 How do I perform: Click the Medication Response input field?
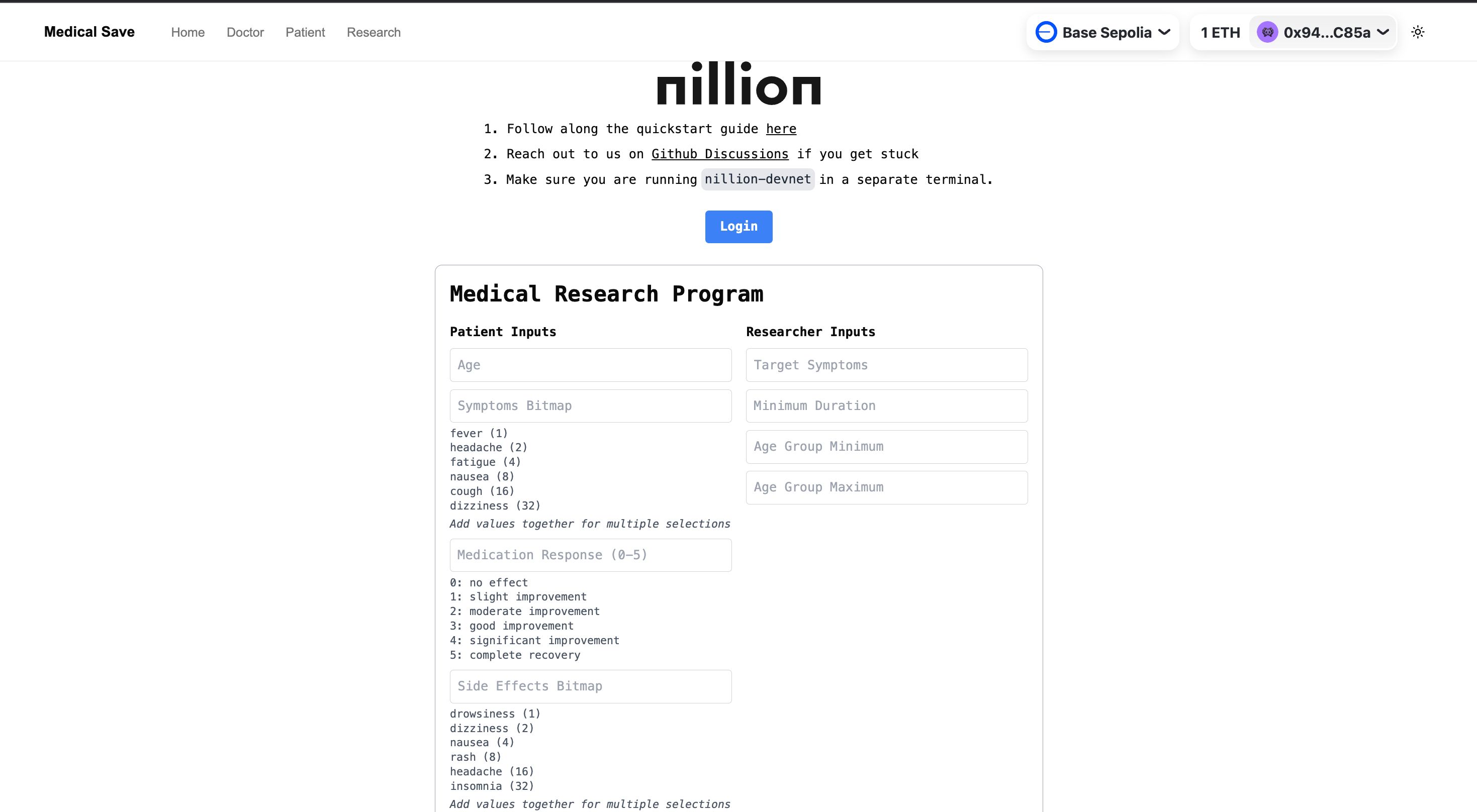coord(590,555)
